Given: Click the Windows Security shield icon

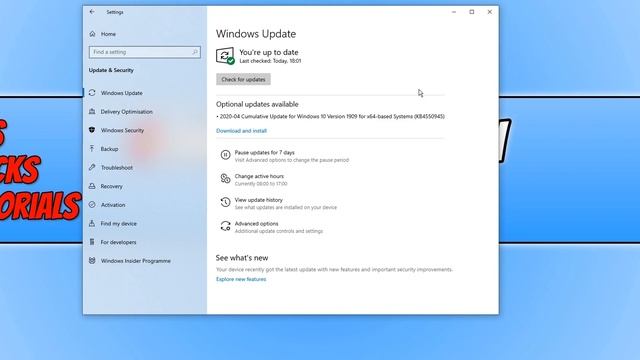Looking at the screenshot, I should click(x=92, y=130).
